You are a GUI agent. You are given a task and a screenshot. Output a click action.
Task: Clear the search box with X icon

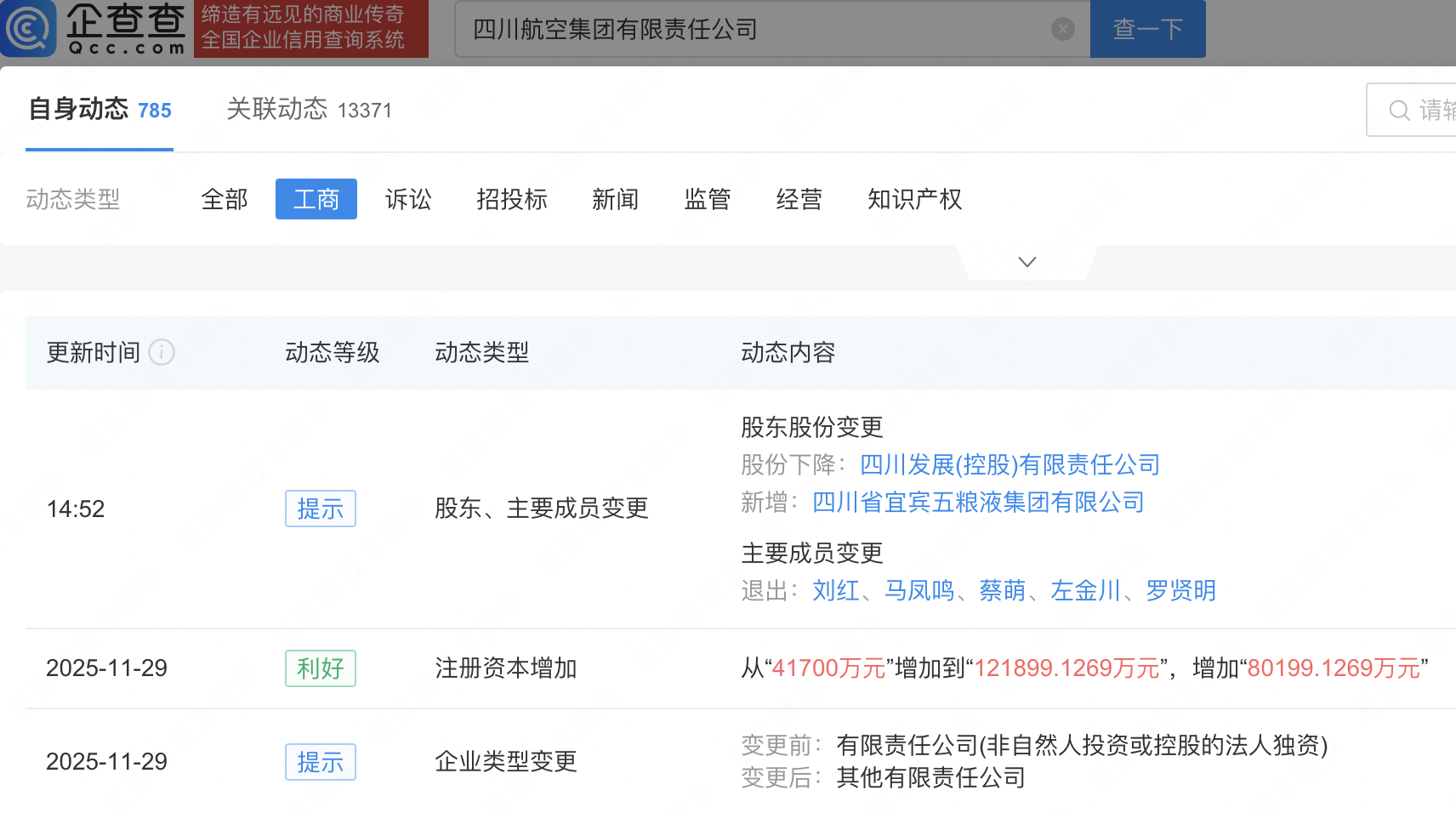pos(1062,30)
